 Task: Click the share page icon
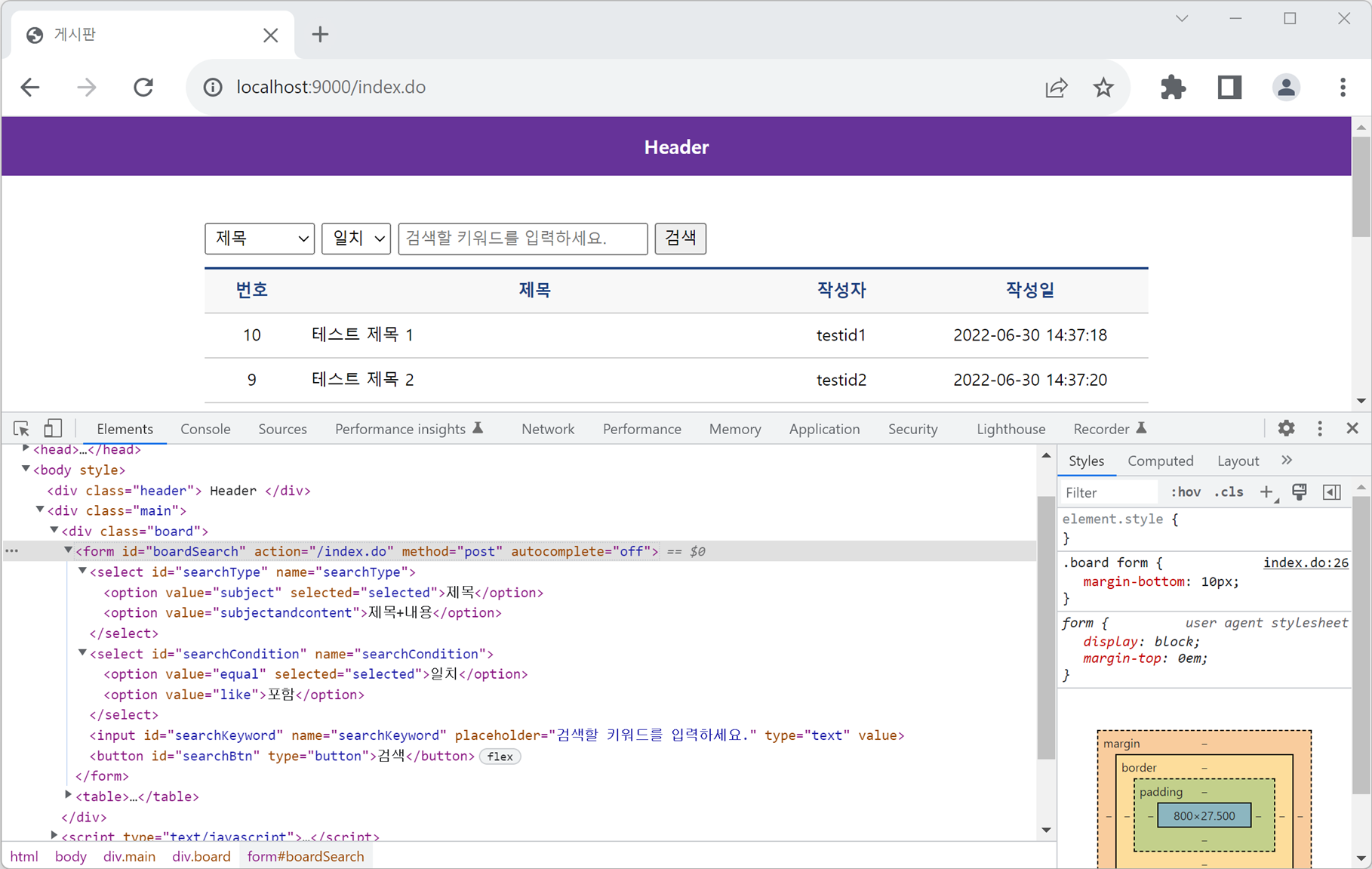pyautogui.click(x=1056, y=88)
